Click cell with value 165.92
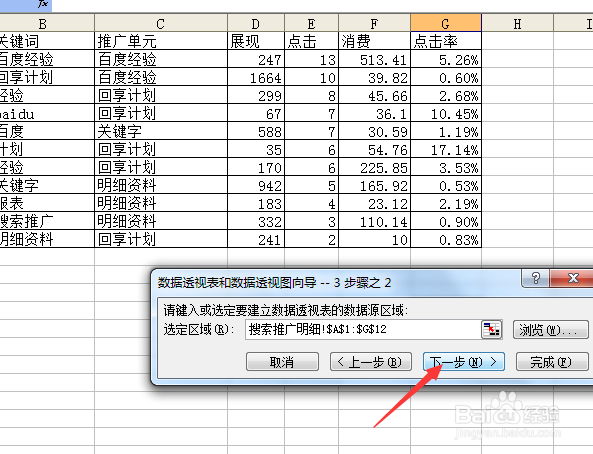Screen dimensions: 593x454 (374, 185)
